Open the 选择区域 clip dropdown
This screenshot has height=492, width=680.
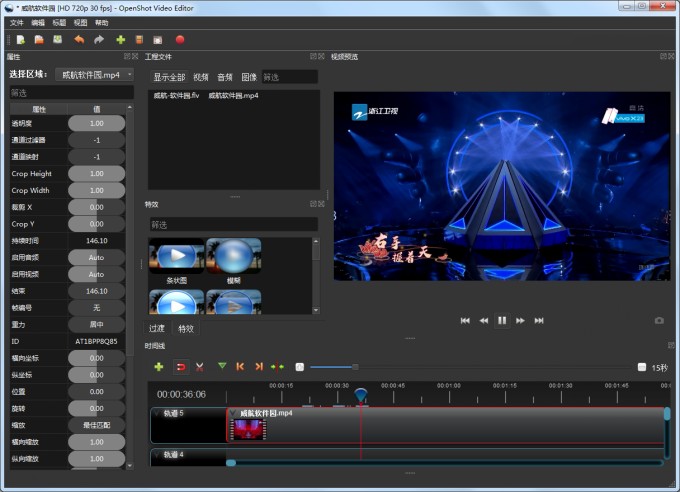click(95, 75)
